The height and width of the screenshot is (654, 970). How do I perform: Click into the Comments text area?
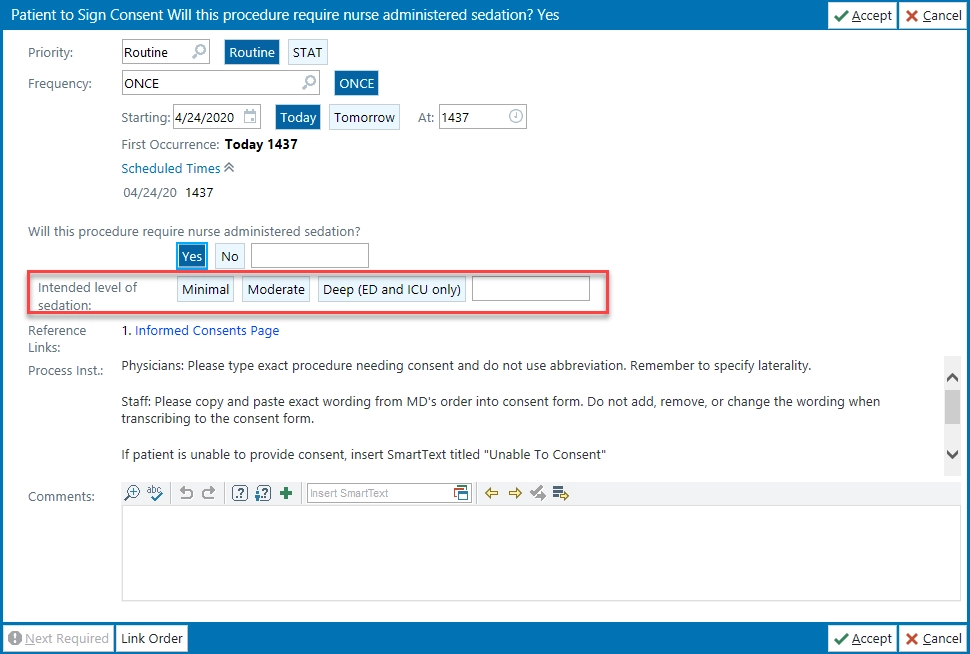click(540, 555)
